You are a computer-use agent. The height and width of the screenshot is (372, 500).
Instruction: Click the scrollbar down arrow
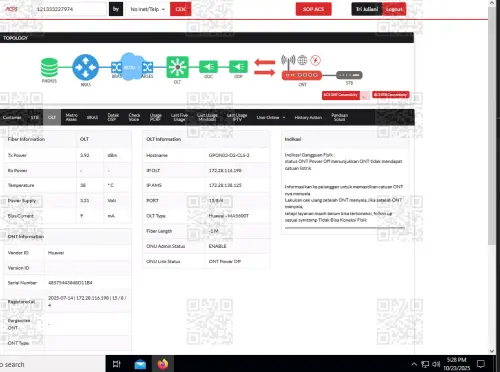pyautogui.click(x=492, y=351)
